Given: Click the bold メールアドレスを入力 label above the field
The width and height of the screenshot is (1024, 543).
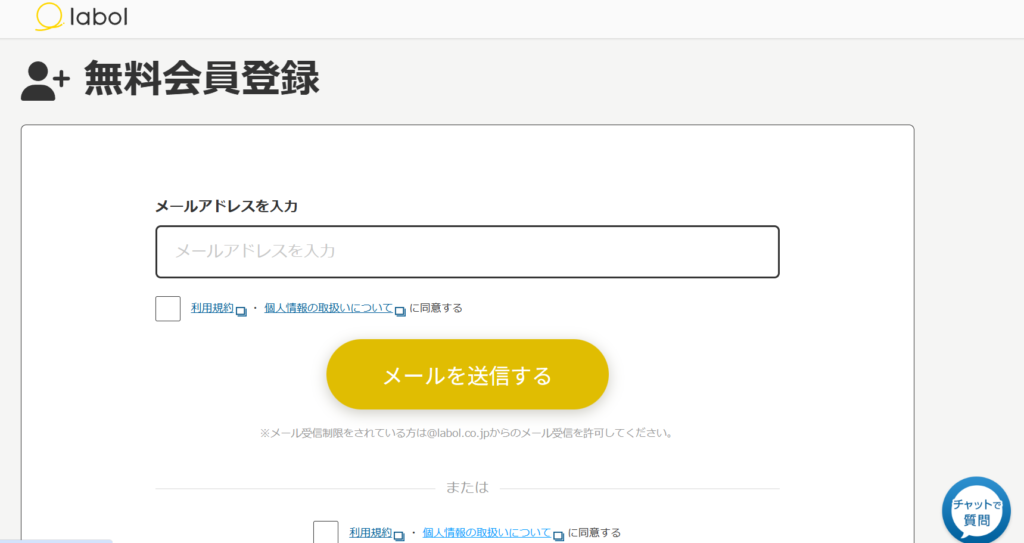Looking at the screenshot, I should [x=226, y=206].
